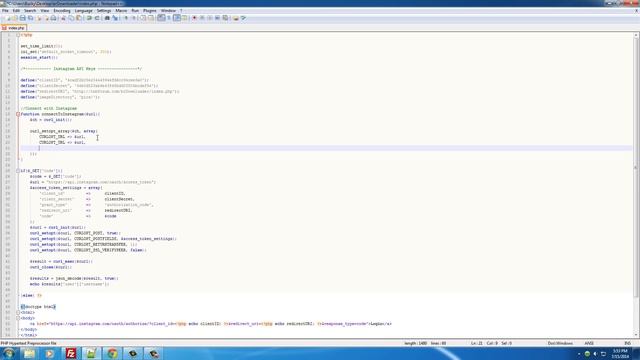Click the Playback macro icon
The image size is (640, 360).
[x=209, y=18]
